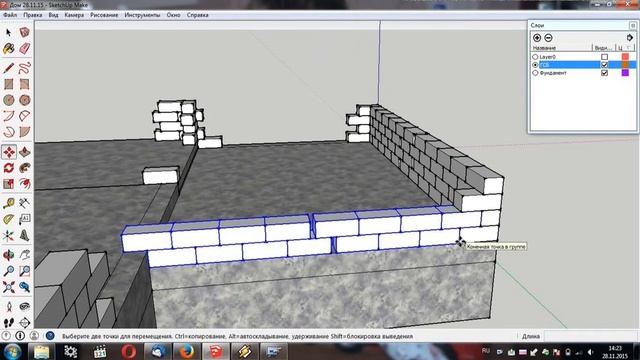Select the Line pencil tool

[x=9, y=68]
